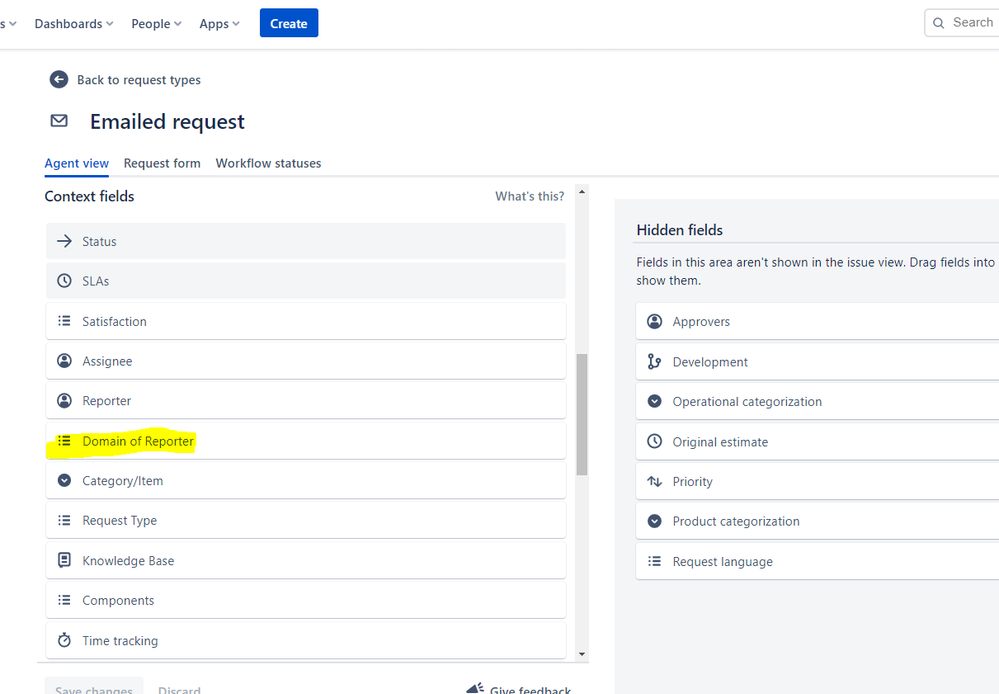Click the up-down arrows icon for Priority
The height and width of the screenshot is (694, 999).
(x=654, y=481)
